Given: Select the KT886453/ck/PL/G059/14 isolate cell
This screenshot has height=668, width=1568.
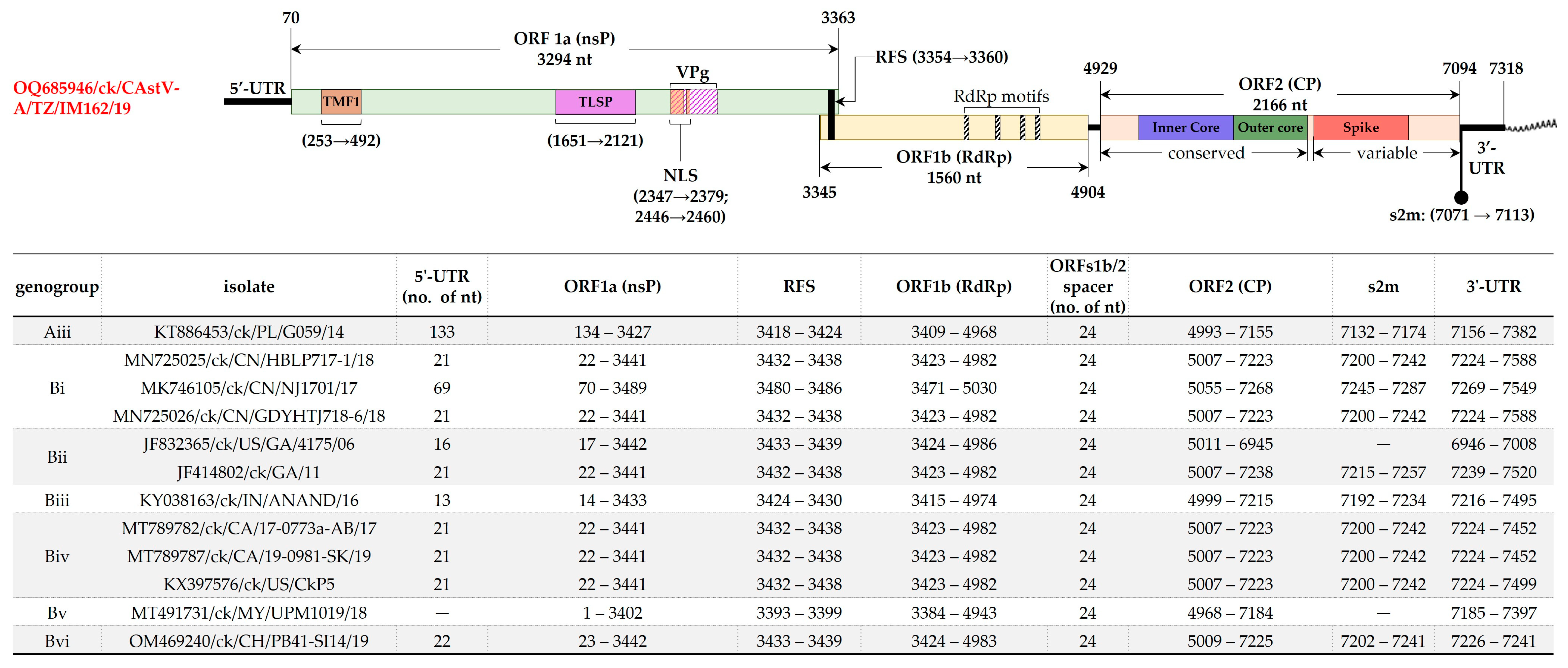Looking at the screenshot, I should (x=248, y=332).
